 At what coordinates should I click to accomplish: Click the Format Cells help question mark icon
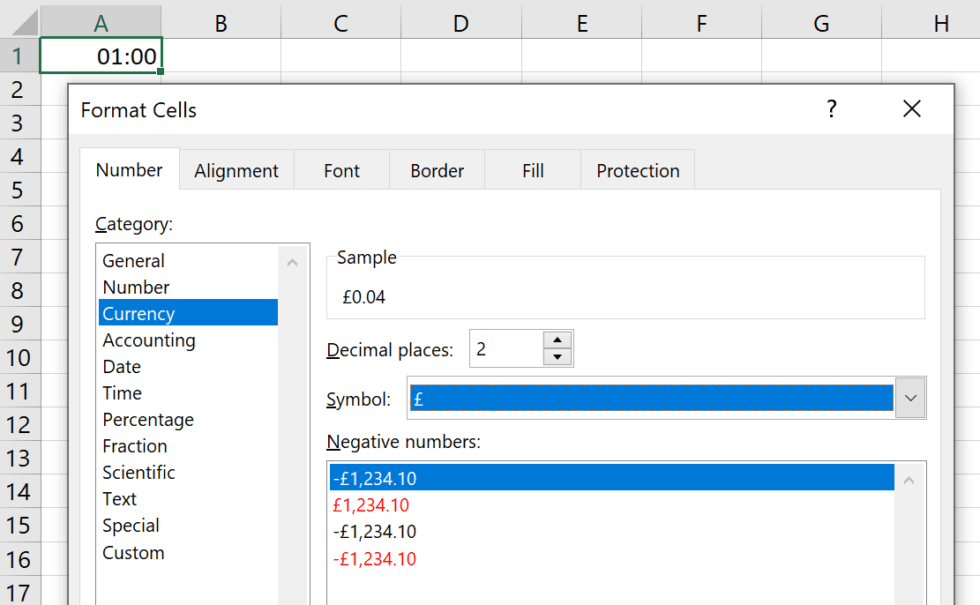pyautogui.click(x=831, y=110)
